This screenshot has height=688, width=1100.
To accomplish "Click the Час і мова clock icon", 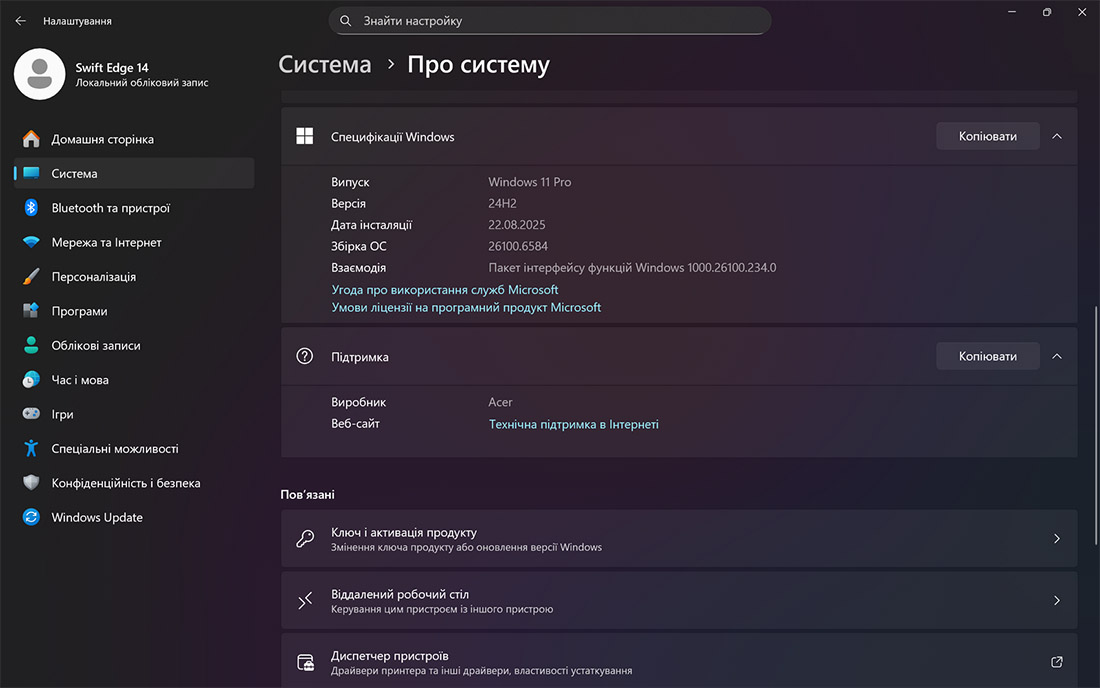I will coord(31,379).
